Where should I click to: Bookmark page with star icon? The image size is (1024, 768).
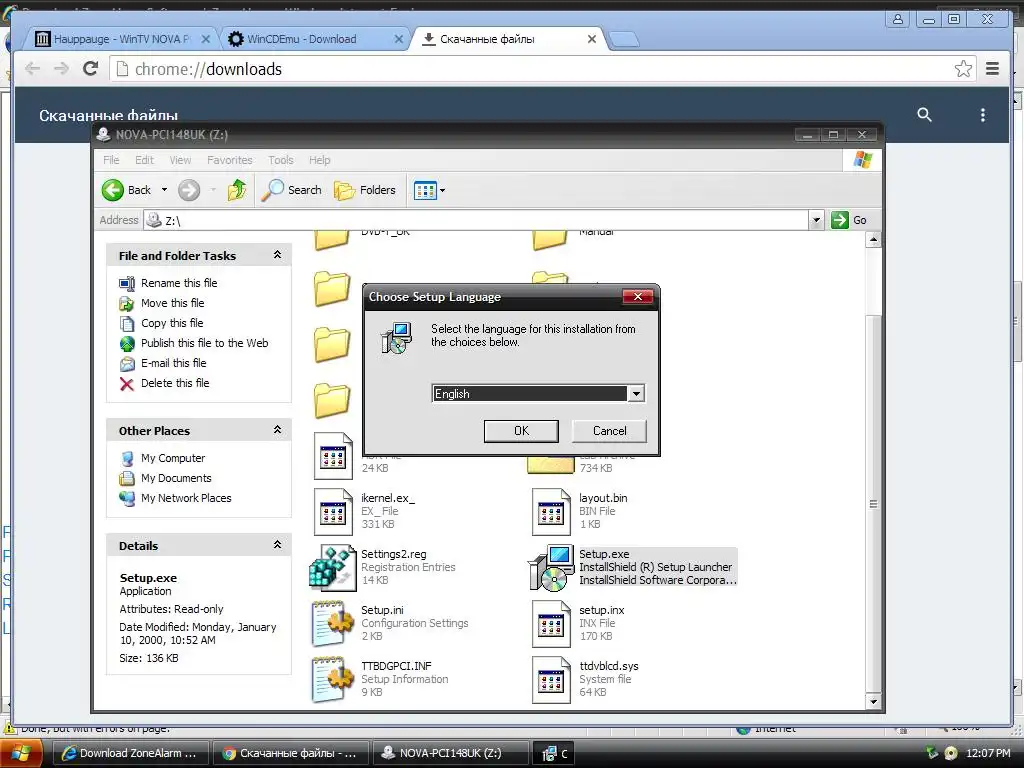963,69
